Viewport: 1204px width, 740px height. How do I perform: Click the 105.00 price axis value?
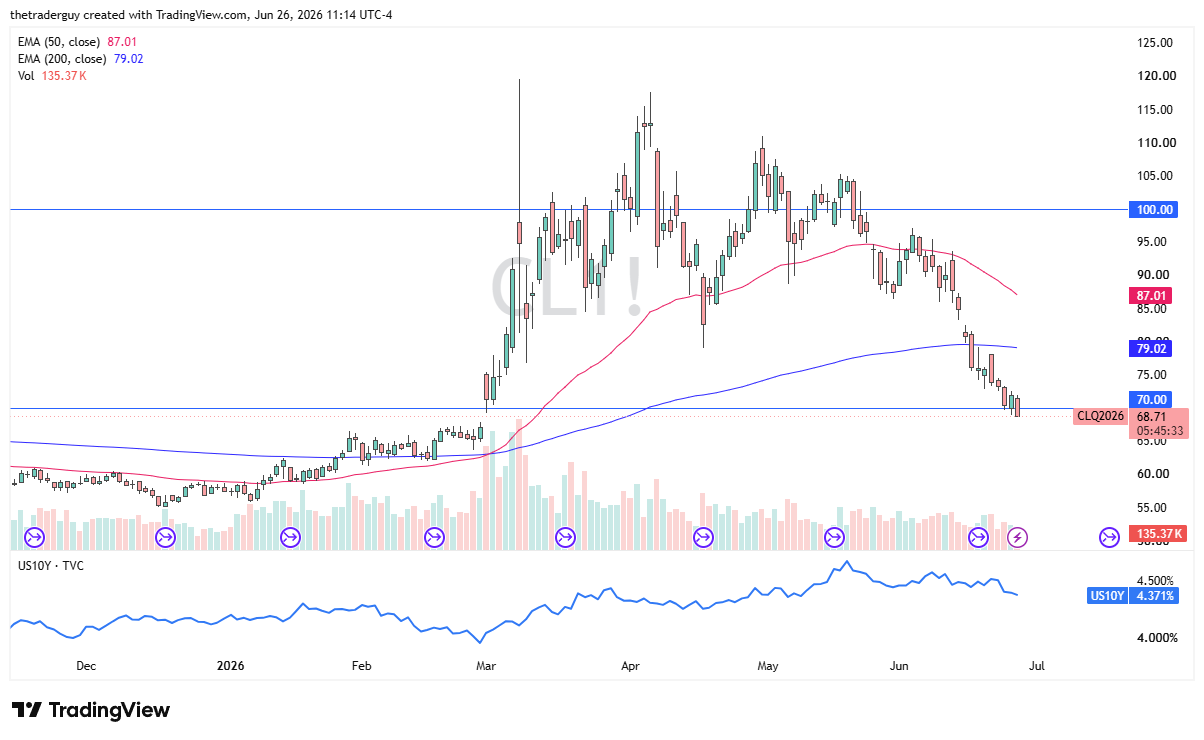[1155, 176]
